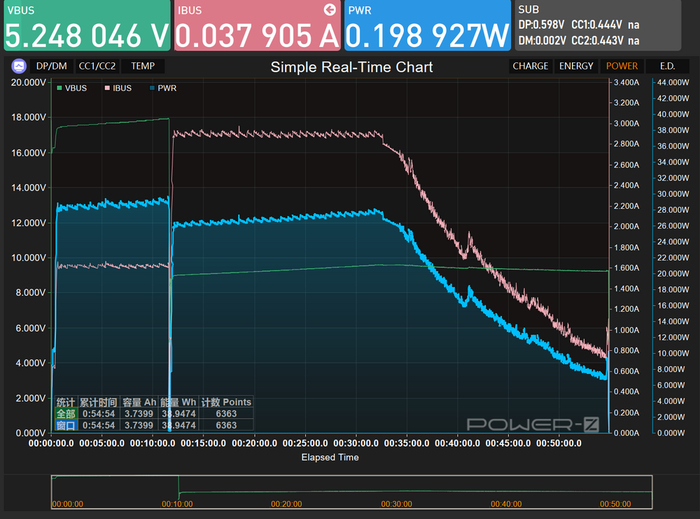Click the back arrow icon in IBUS panel

(330, 10)
